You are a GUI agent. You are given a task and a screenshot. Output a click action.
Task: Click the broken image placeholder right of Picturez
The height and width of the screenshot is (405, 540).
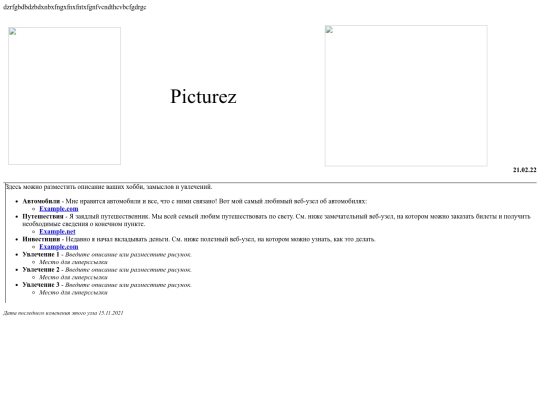406,96
